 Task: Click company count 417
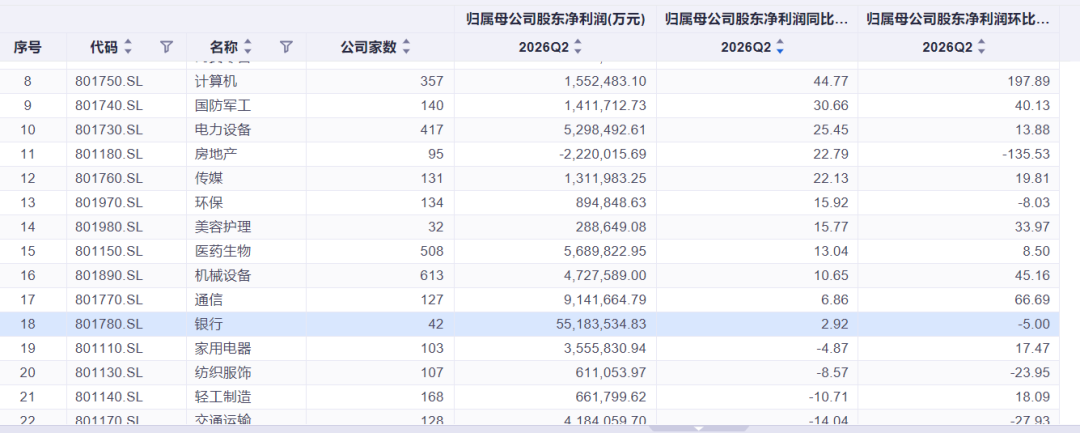433,129
